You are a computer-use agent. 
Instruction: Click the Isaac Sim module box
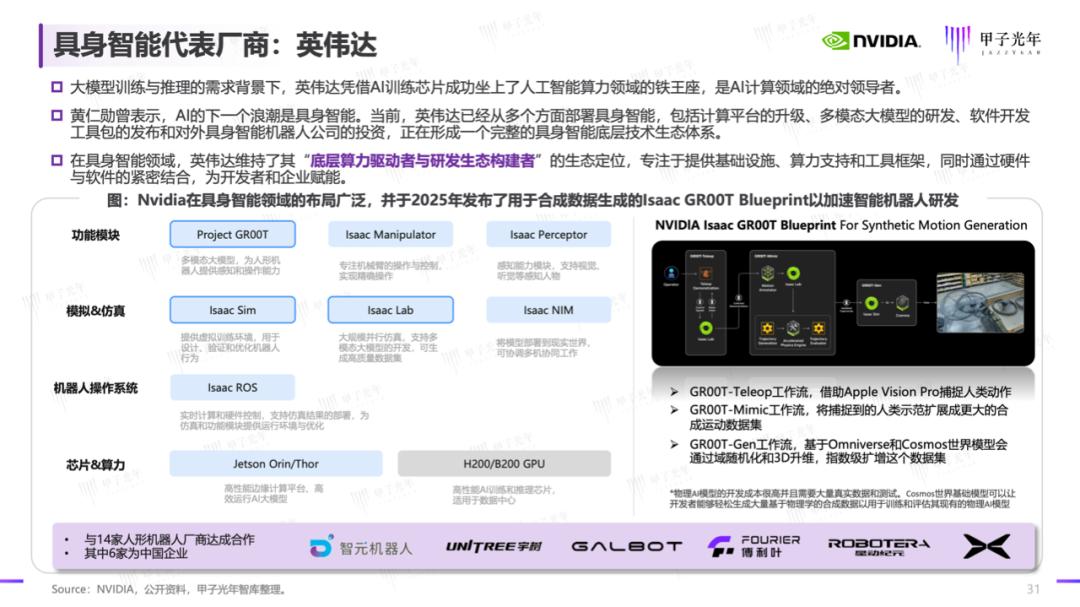coord(232,310)
